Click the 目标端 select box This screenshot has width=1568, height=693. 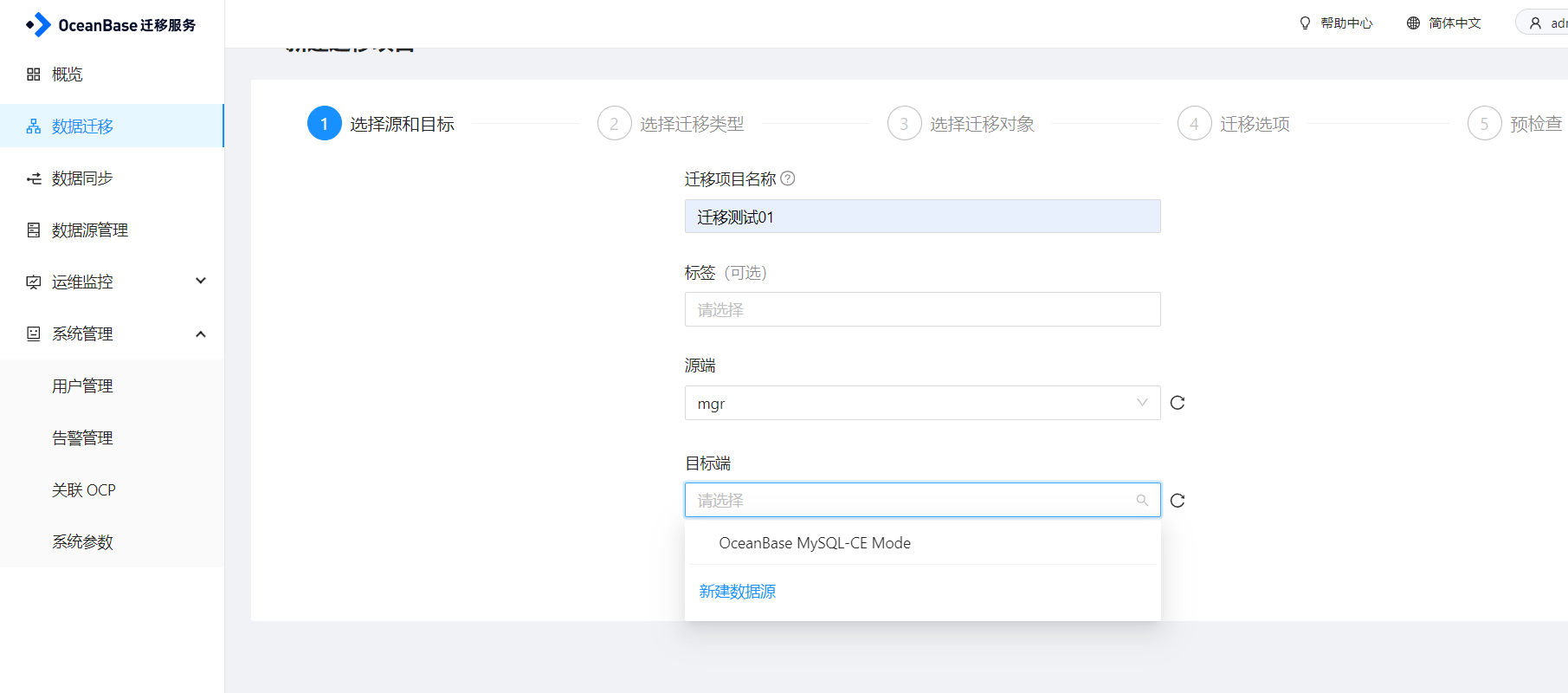922,500
